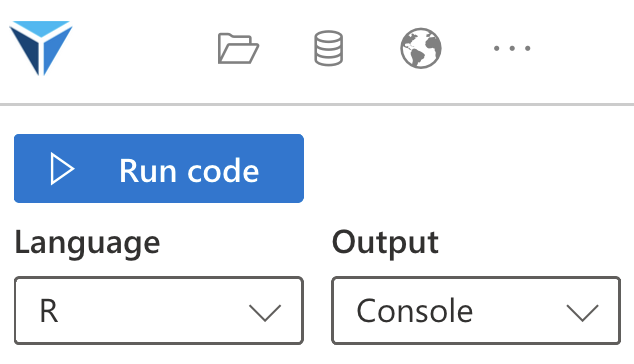This screenshot has height=364, width=634.
Task: Click the horizontal divider under the toolbar
Action: (317, 104)
